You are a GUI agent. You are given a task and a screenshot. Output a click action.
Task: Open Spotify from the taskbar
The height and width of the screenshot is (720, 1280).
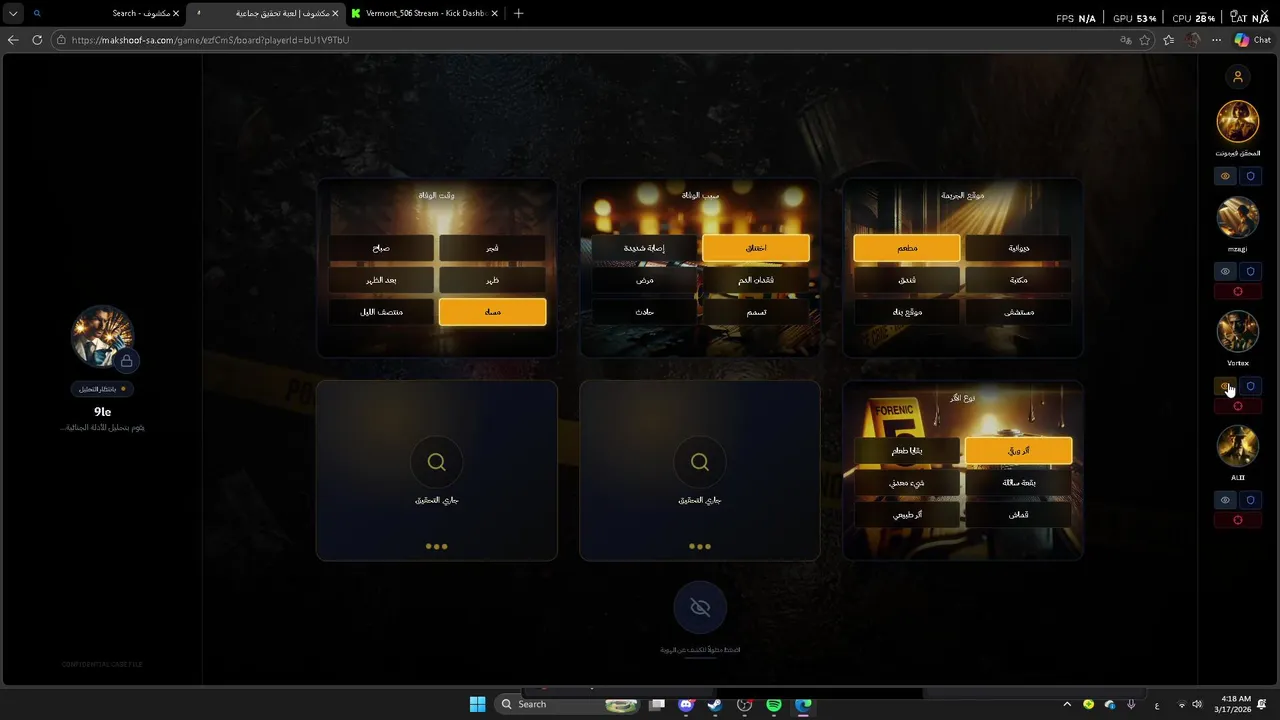coord(774,704)
